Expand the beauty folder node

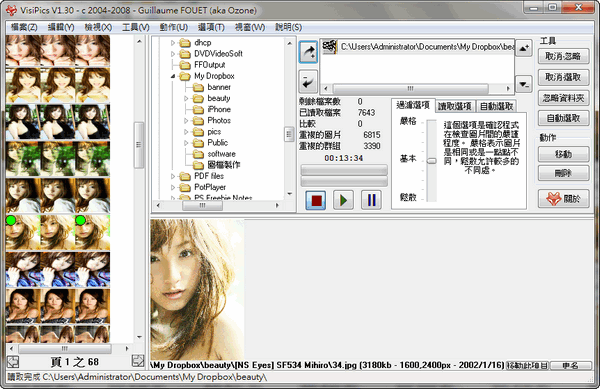[x=186, y=99]
